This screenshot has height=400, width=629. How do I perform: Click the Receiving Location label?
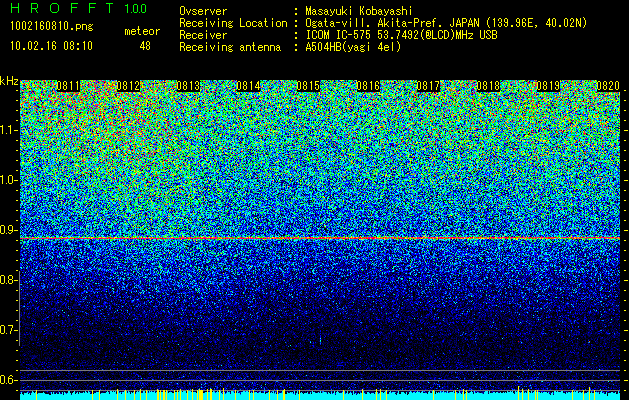click(233, 23)
